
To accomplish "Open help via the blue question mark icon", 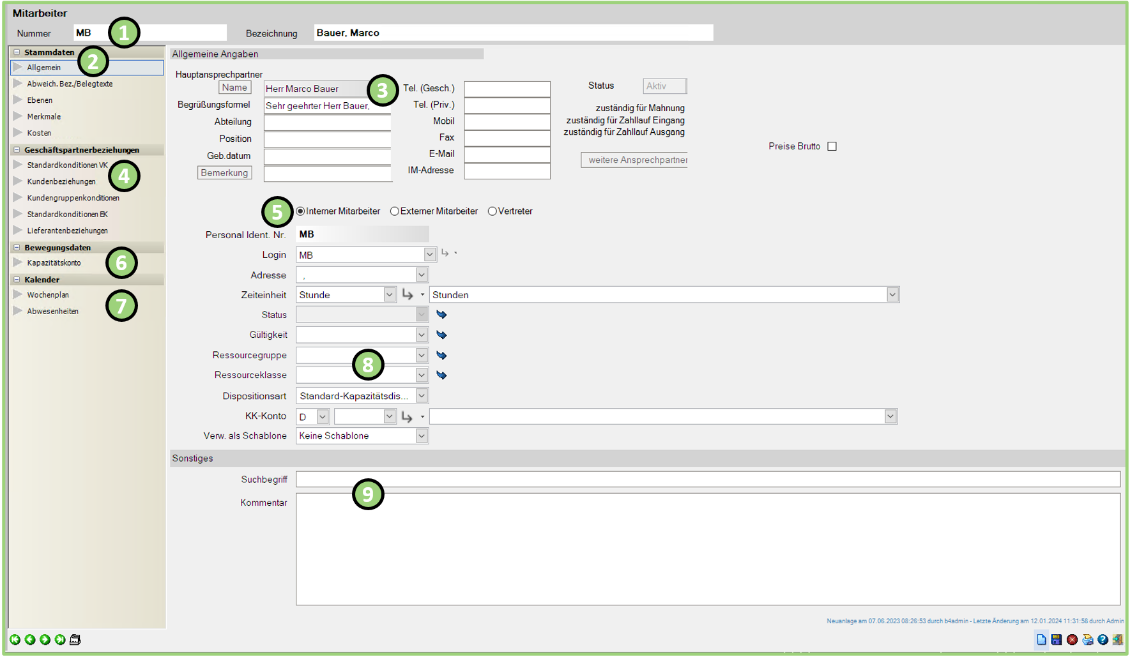I will (x=1102, y=640).
